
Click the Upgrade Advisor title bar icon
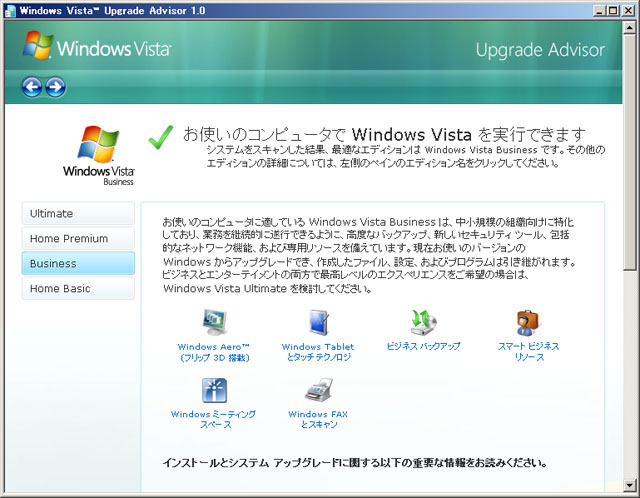10,11
